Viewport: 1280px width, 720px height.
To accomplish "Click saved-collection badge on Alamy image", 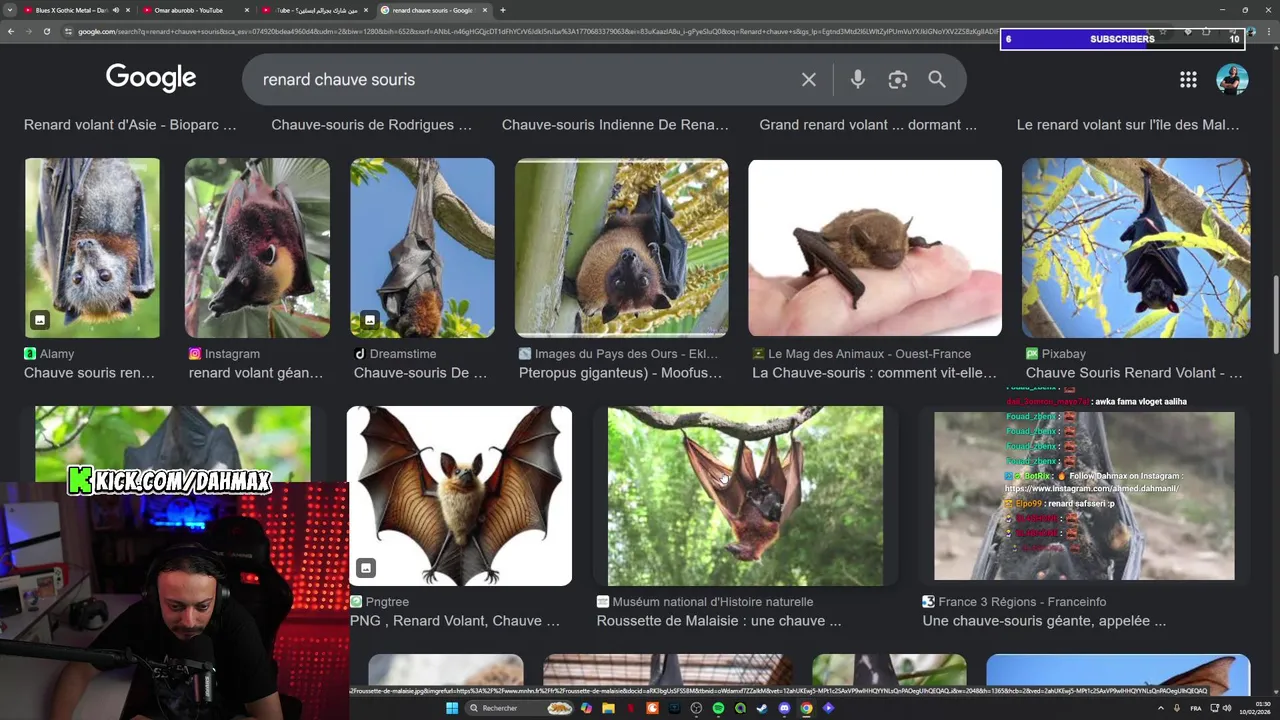I will pyautogui.click(x=40, y=320).
